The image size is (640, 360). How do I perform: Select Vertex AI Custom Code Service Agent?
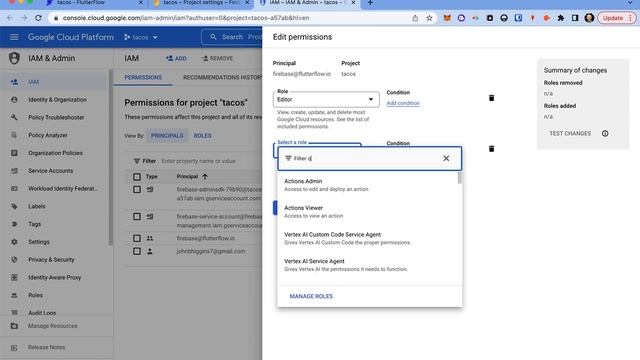pyautogui.click(x=368, y=238)
